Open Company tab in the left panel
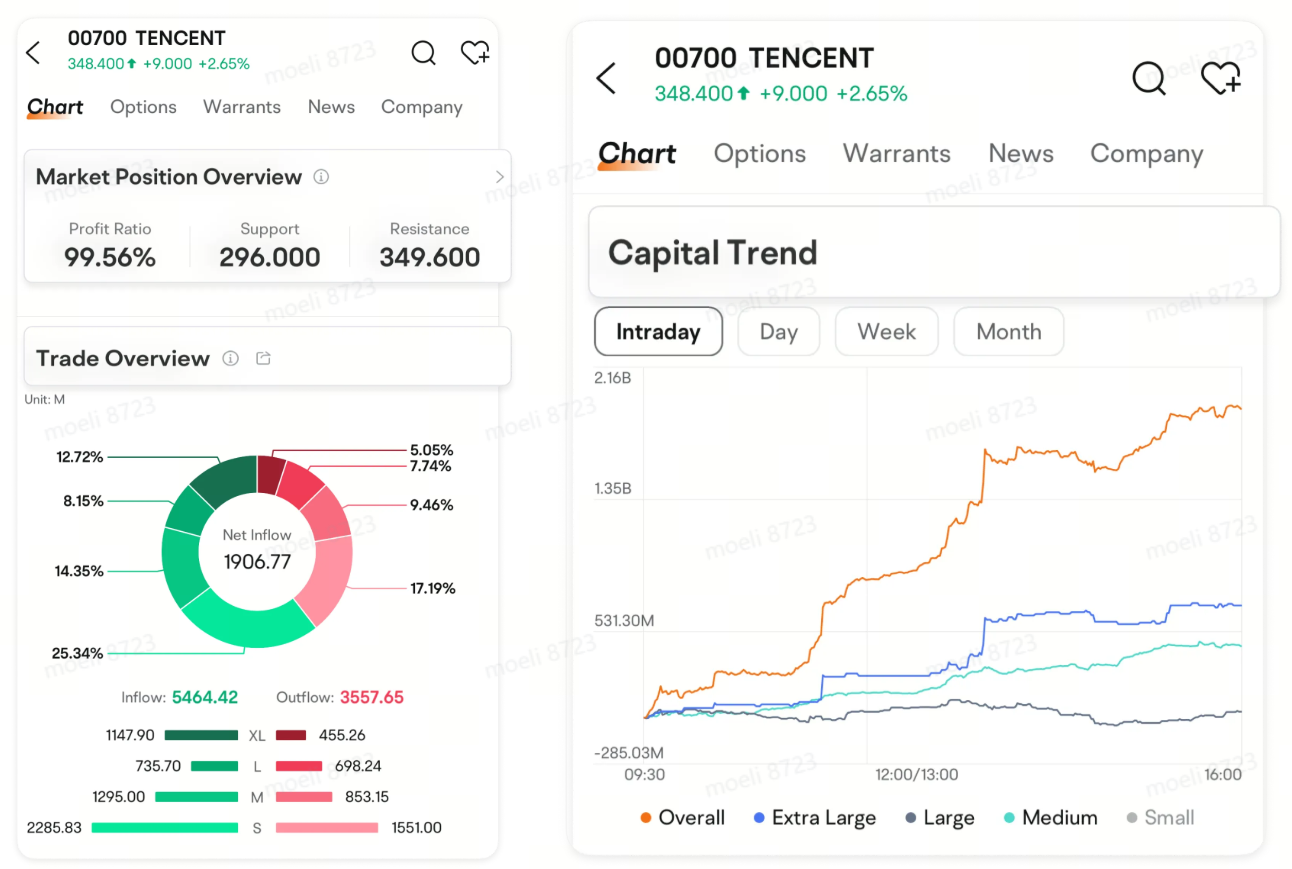This screenshot has height=869, width=1292. point(422,107)
